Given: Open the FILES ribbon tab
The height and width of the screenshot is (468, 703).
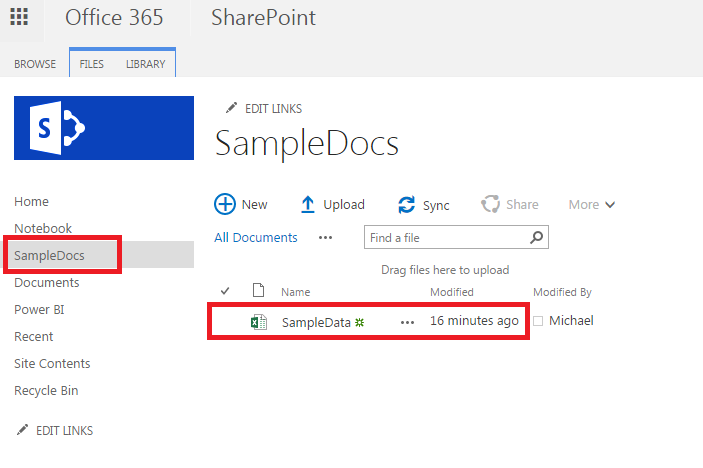Looking at the screenshot, I should click(91, 64).
